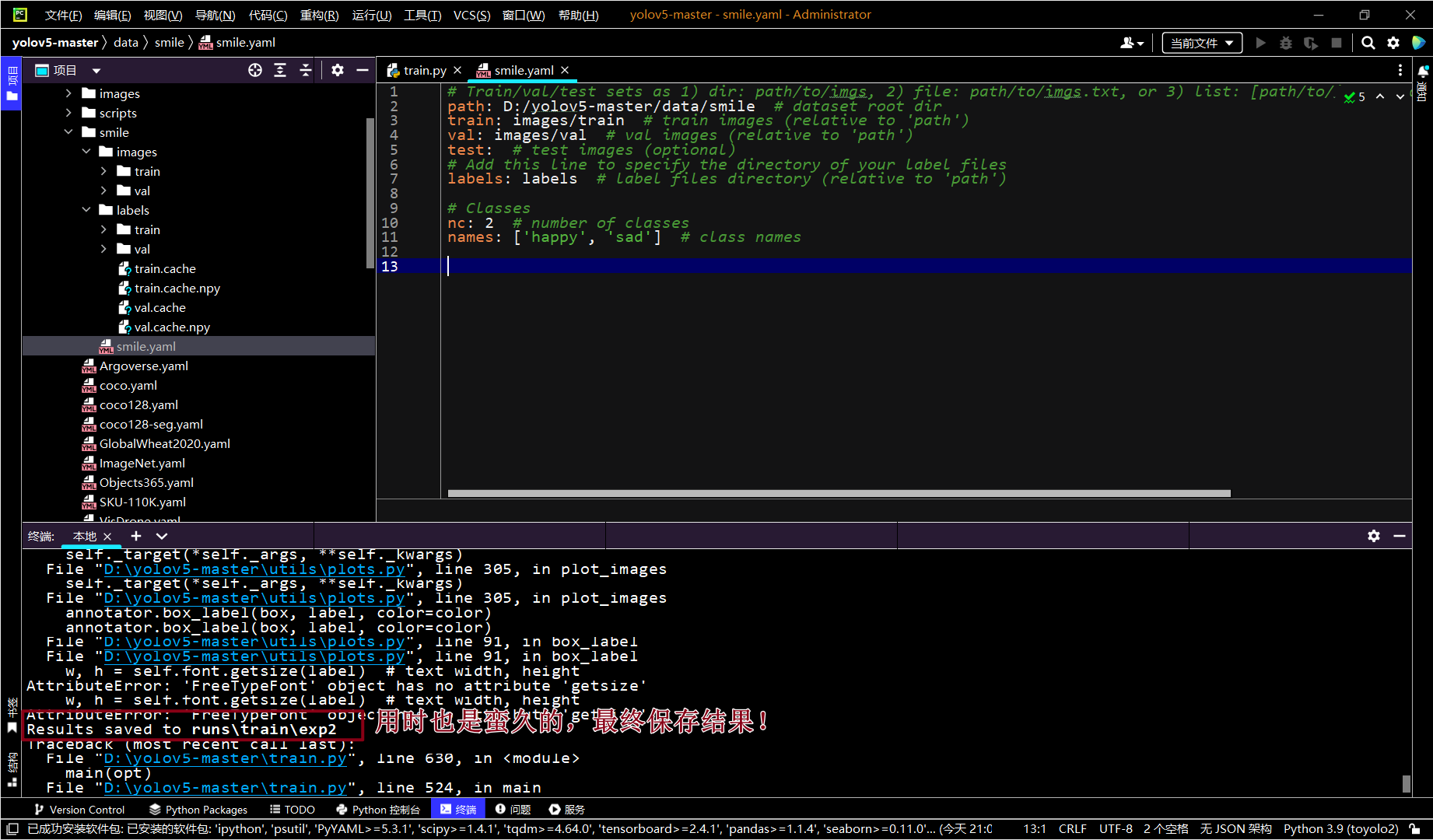The image size is (1433, 840).
Task: Go to previous highlighted problem arrow
Action: 1380,96
